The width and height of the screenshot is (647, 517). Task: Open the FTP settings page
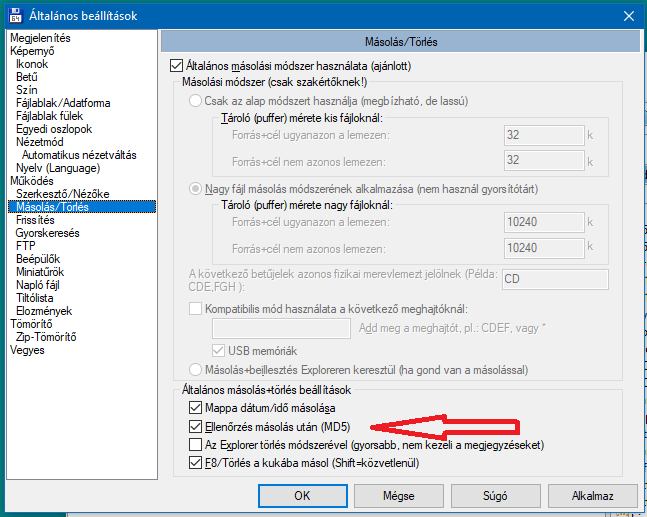tap(26, 245)
